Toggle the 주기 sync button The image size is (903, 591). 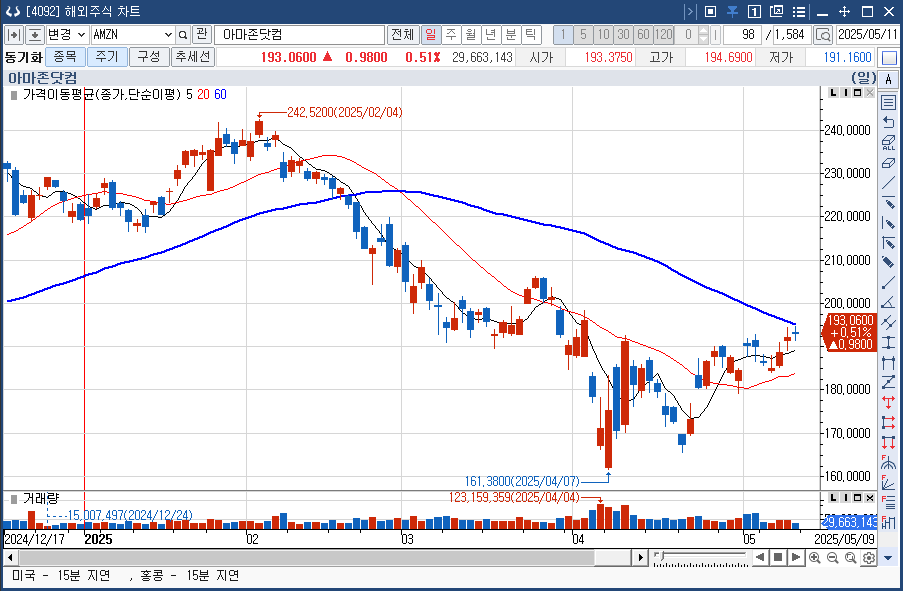click(x=107, y=56)
